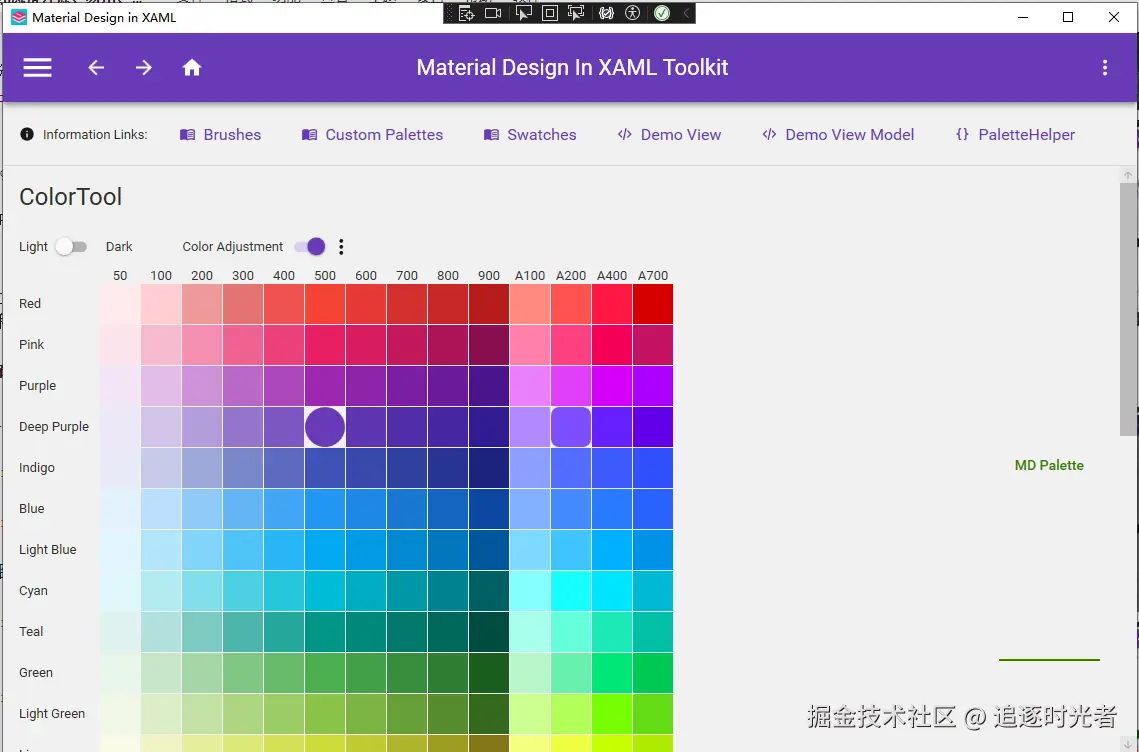This screenshot has height=752, width=1139.
Task: Click the green Hot Reload checkmark
Action: point(662,13)
